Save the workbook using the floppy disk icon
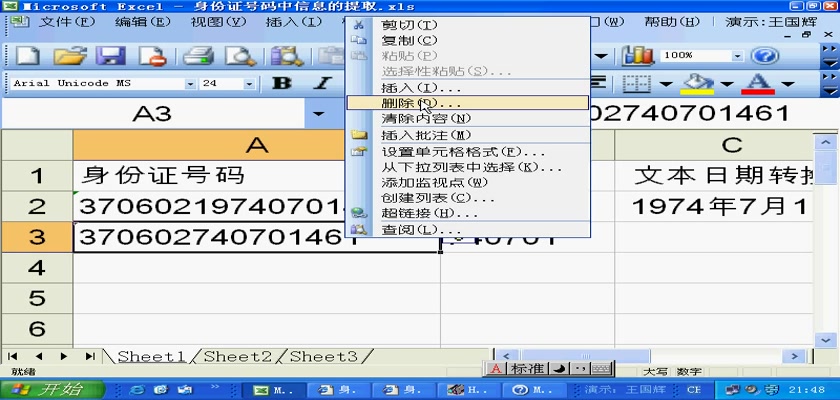 pyautogui.click(x=110, y=56)
